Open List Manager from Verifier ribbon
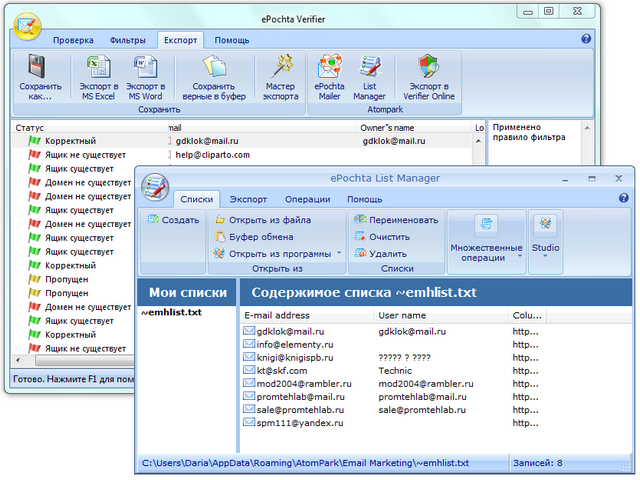 [x=369, y=78]
